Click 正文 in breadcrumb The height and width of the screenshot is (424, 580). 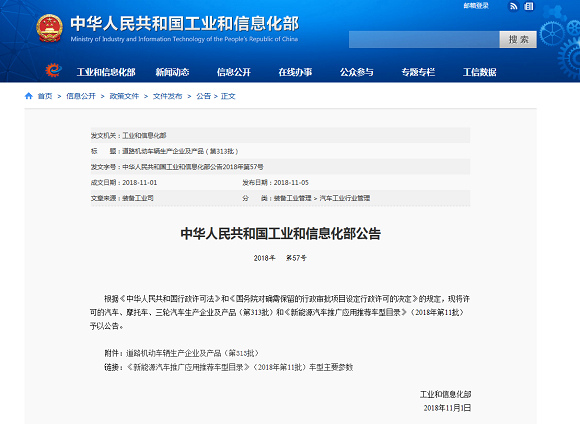228,96
